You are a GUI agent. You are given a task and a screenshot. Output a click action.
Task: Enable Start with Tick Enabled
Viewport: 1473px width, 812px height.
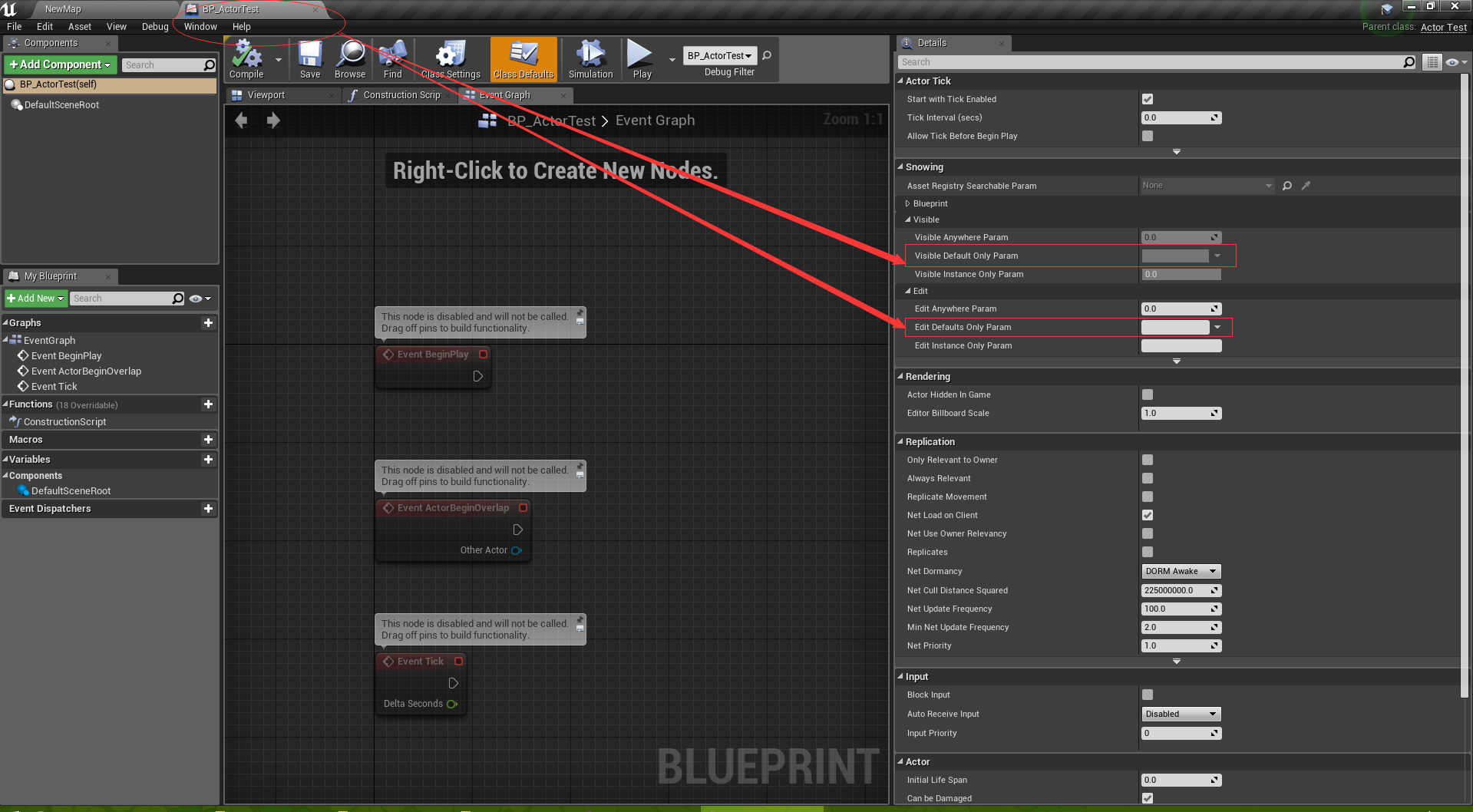point(1147,98)
